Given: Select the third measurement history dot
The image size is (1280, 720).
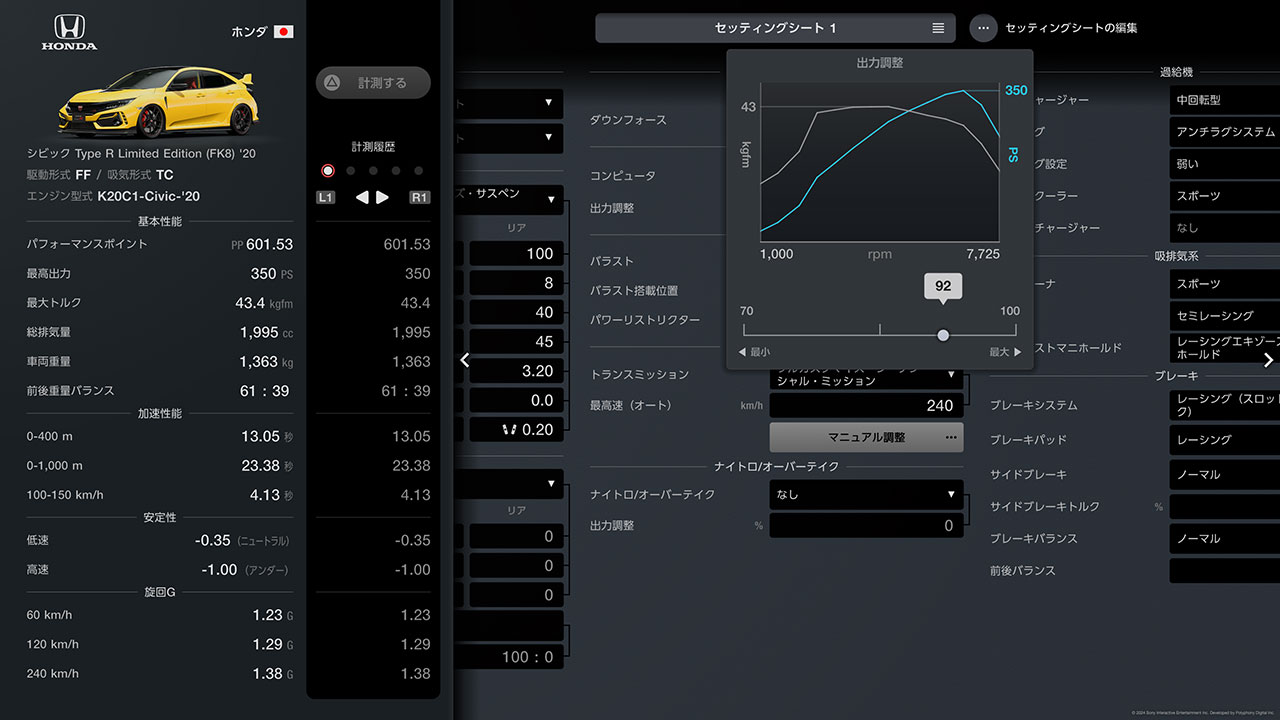Looking at the screenshot, I should pos(373,171).
